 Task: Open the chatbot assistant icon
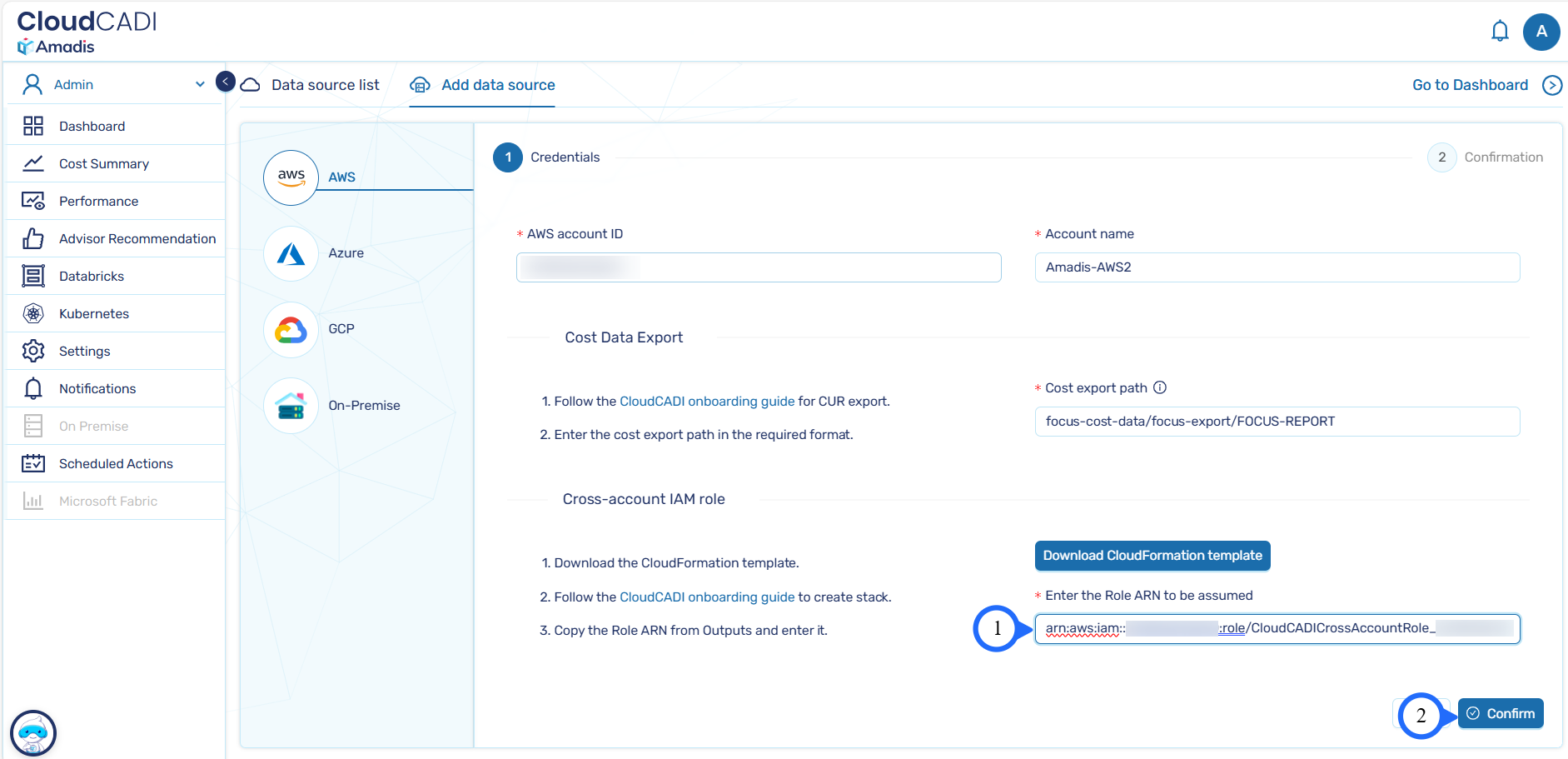pos(33,733)
